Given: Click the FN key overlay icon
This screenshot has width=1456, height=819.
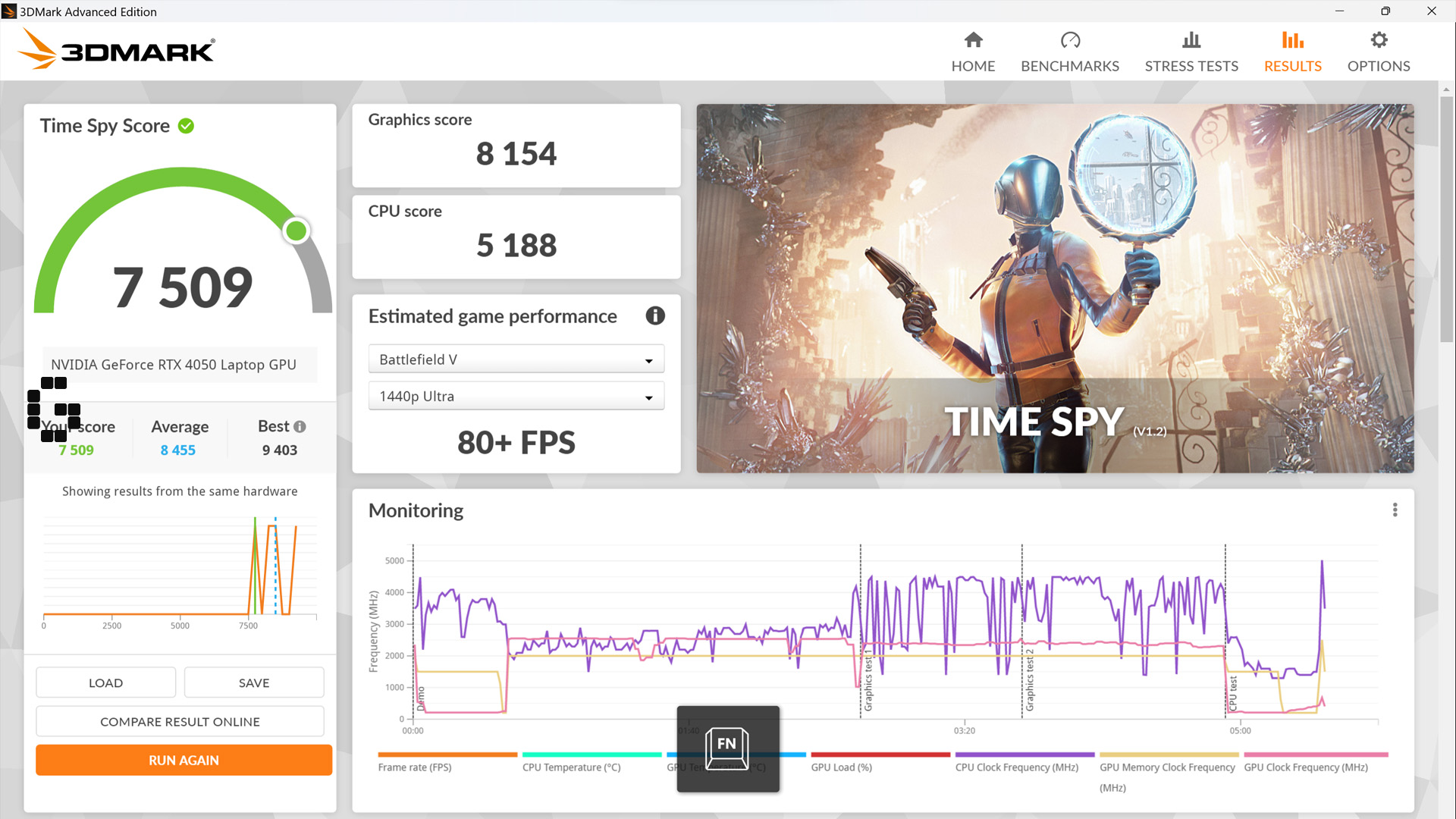Looking at the screenshot, I should [727, 748].
